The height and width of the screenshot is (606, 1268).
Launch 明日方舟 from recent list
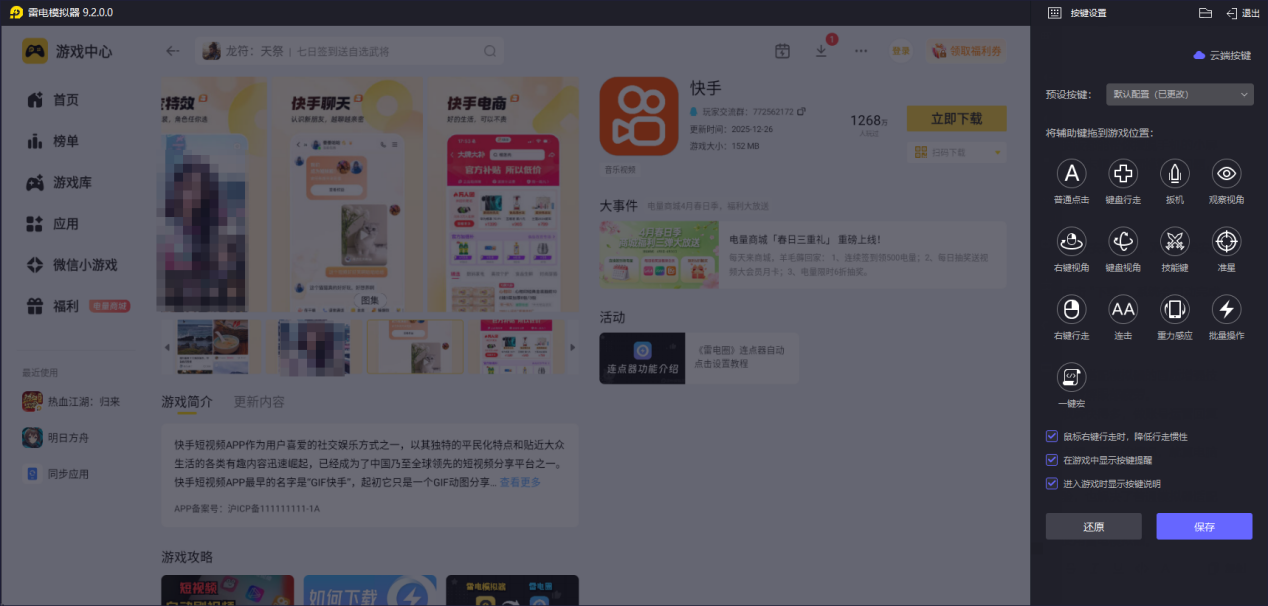[58, 437]
